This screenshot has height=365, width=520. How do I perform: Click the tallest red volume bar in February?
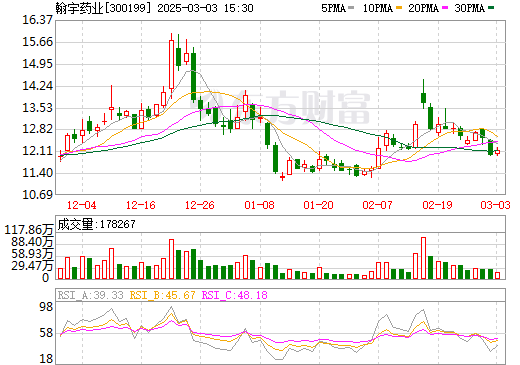(x=423, y=258)
